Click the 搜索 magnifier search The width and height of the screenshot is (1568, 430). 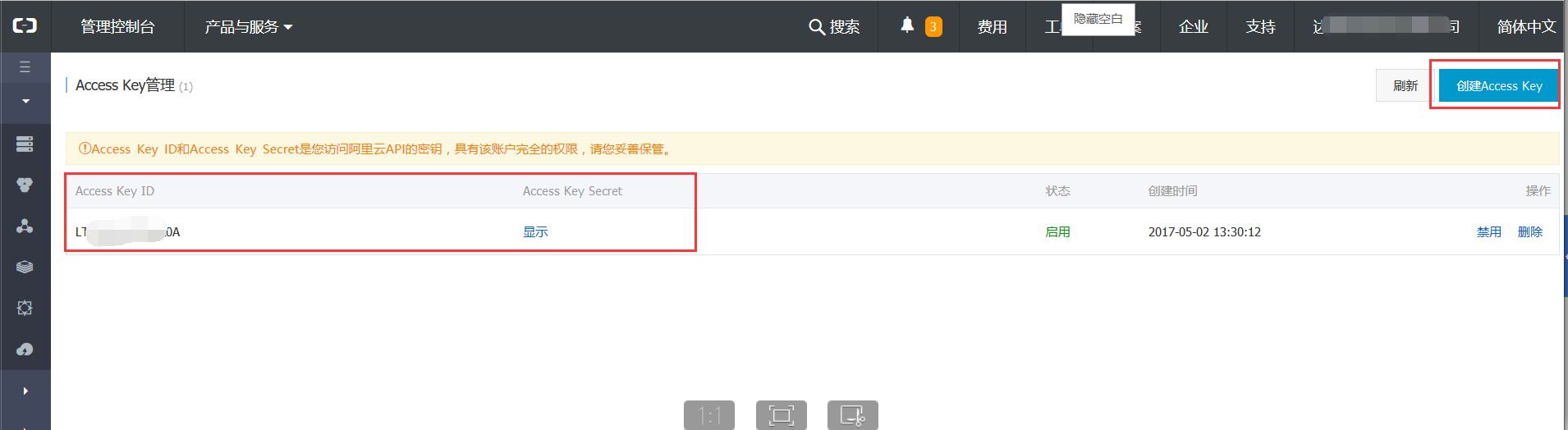[834, 27]
